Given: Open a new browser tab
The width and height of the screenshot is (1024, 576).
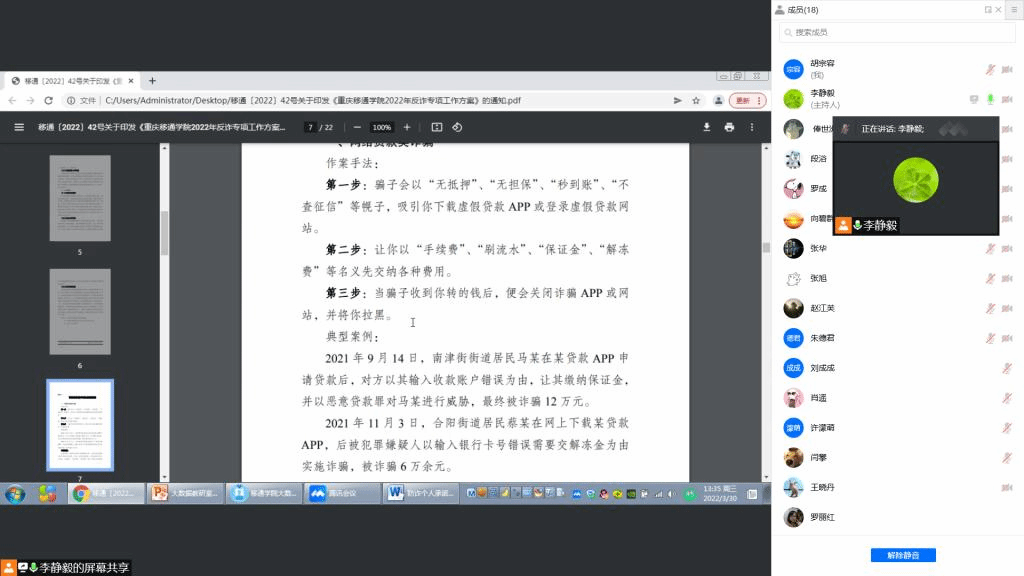Looking at the screenshot, I should coord(152,80).
